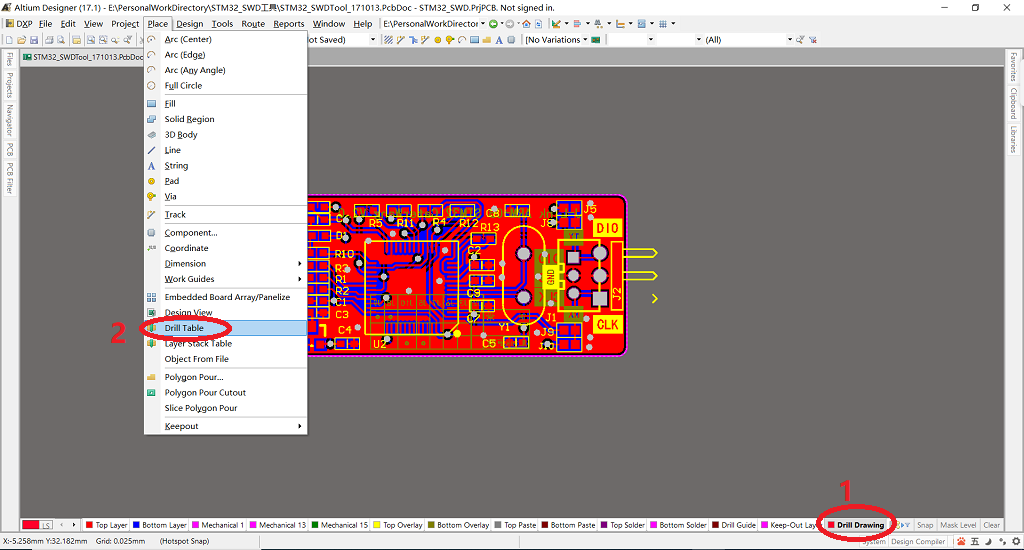Toggle the Top Paste layer tab
This screenshot has width=1024, height=550.
[x=515, y=525]
